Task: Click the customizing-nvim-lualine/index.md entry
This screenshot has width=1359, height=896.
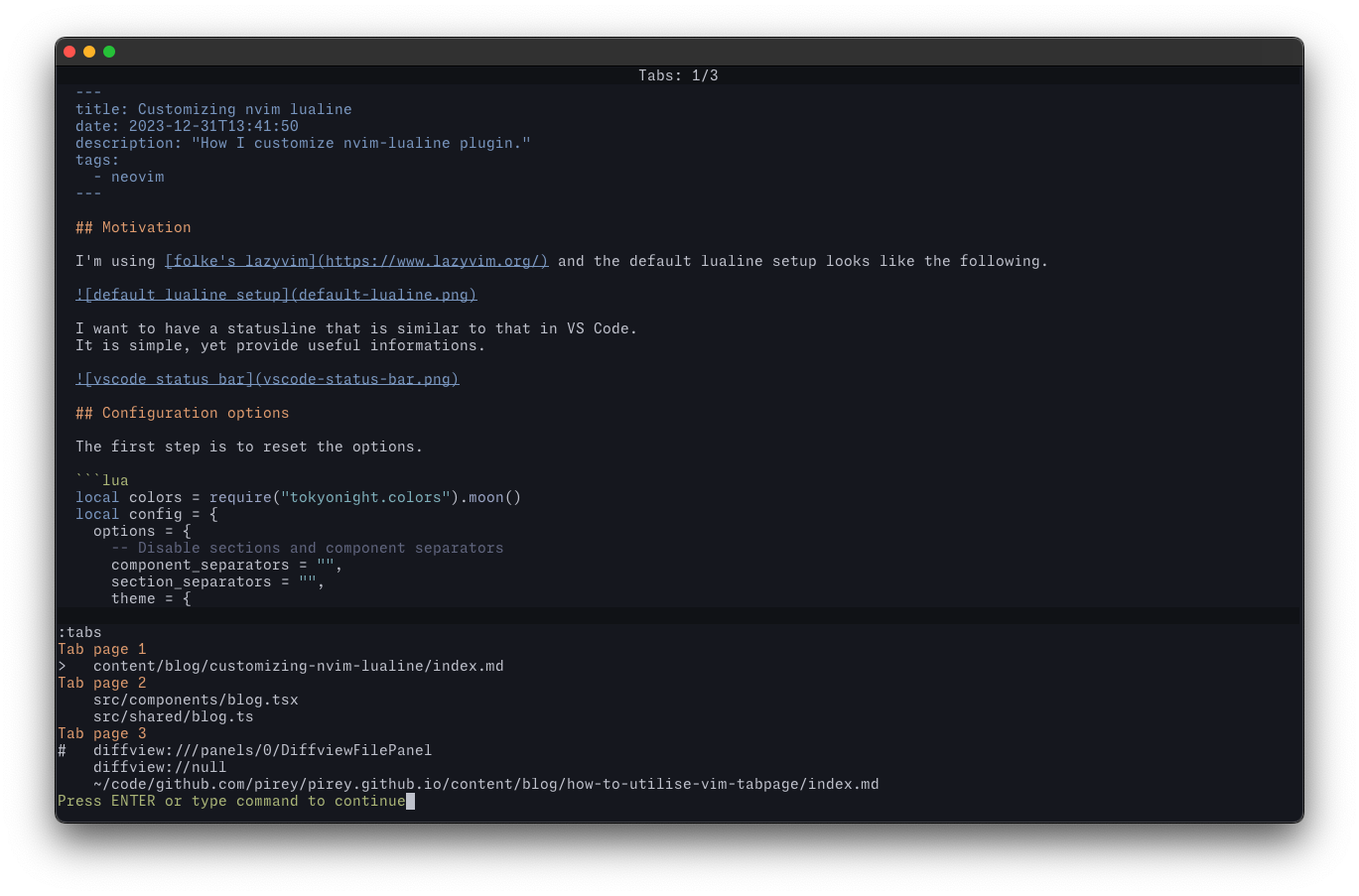Action: [299, 666]
